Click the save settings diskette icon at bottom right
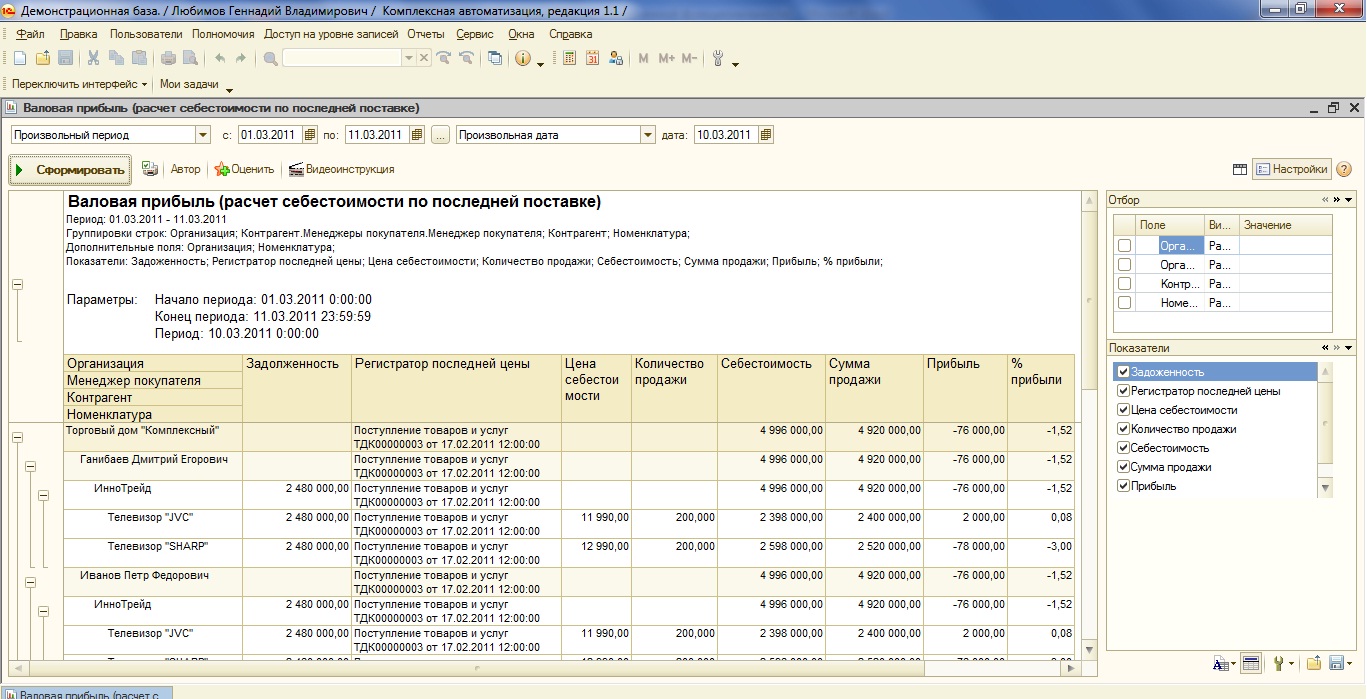 click(x=1336, y=662)
